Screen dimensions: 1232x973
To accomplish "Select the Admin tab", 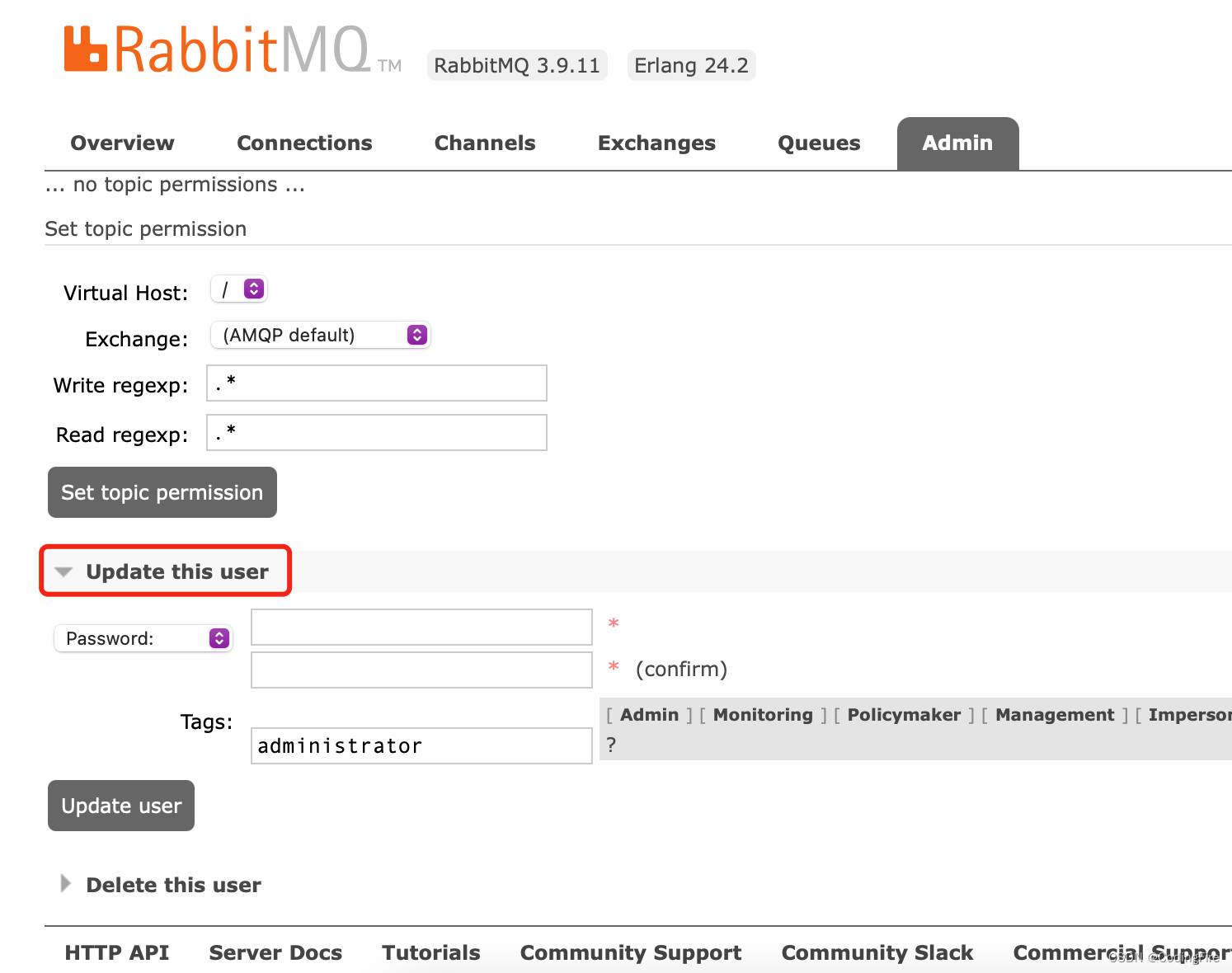I will [x=957, y=143].
